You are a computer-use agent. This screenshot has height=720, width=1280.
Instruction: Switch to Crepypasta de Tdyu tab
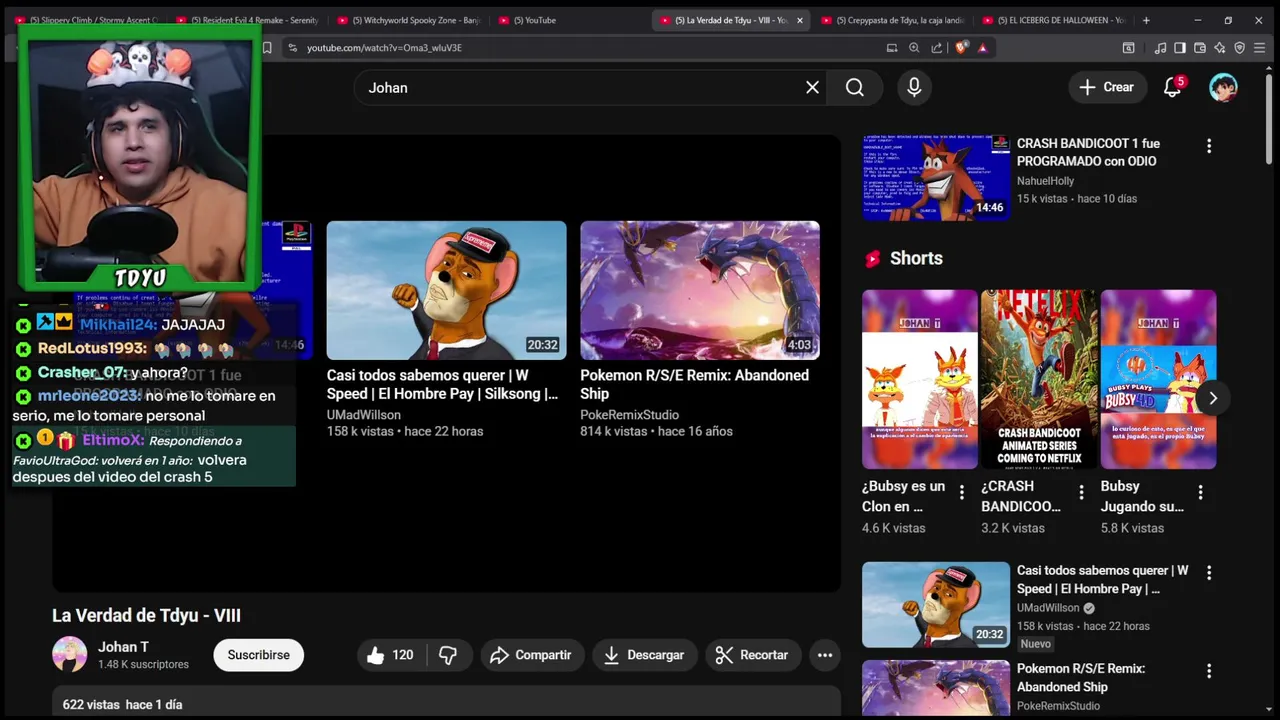coord(892,20)
